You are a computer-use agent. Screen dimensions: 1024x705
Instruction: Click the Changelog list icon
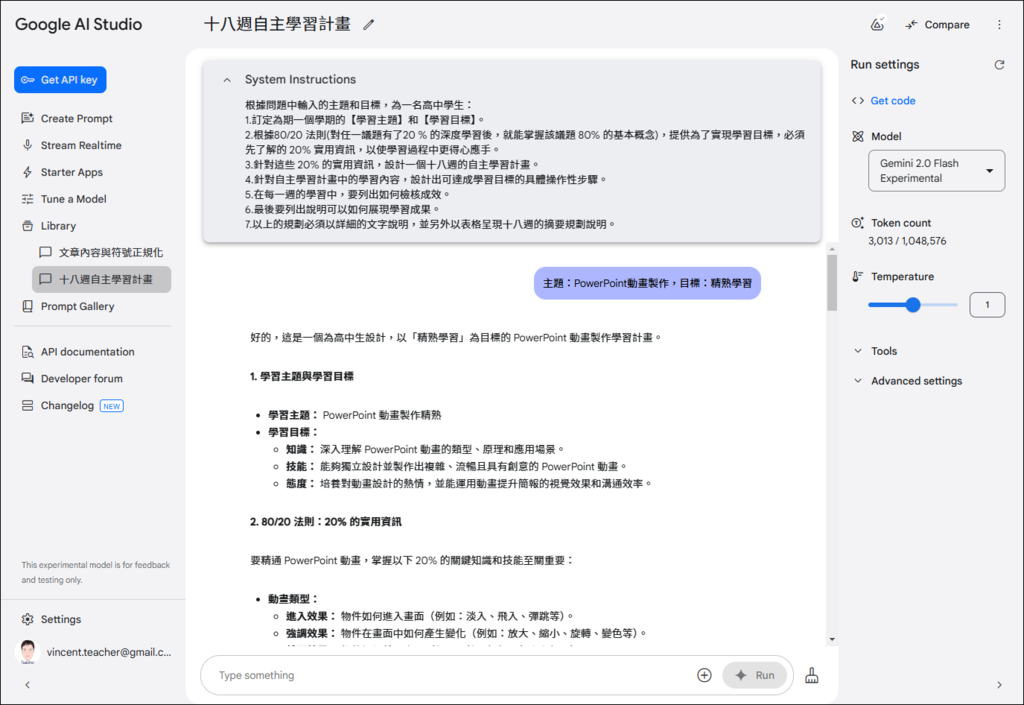(x=27, y=405)
